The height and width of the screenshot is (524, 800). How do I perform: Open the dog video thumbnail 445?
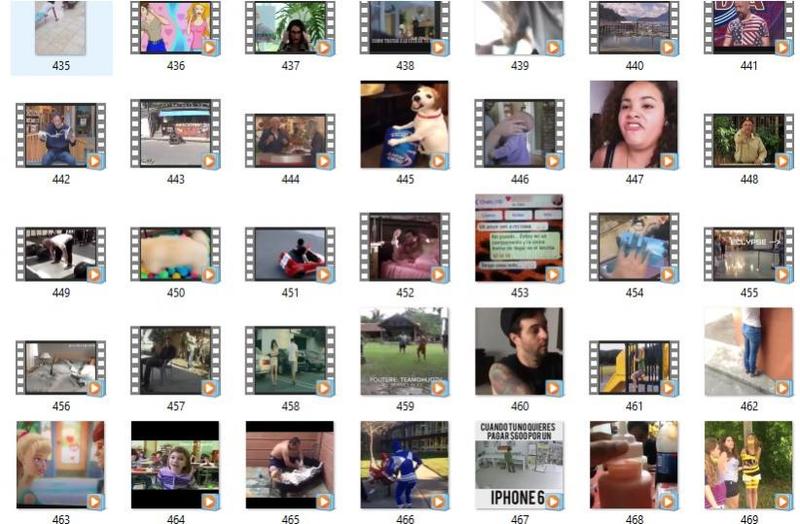click(x=405, y=124)
